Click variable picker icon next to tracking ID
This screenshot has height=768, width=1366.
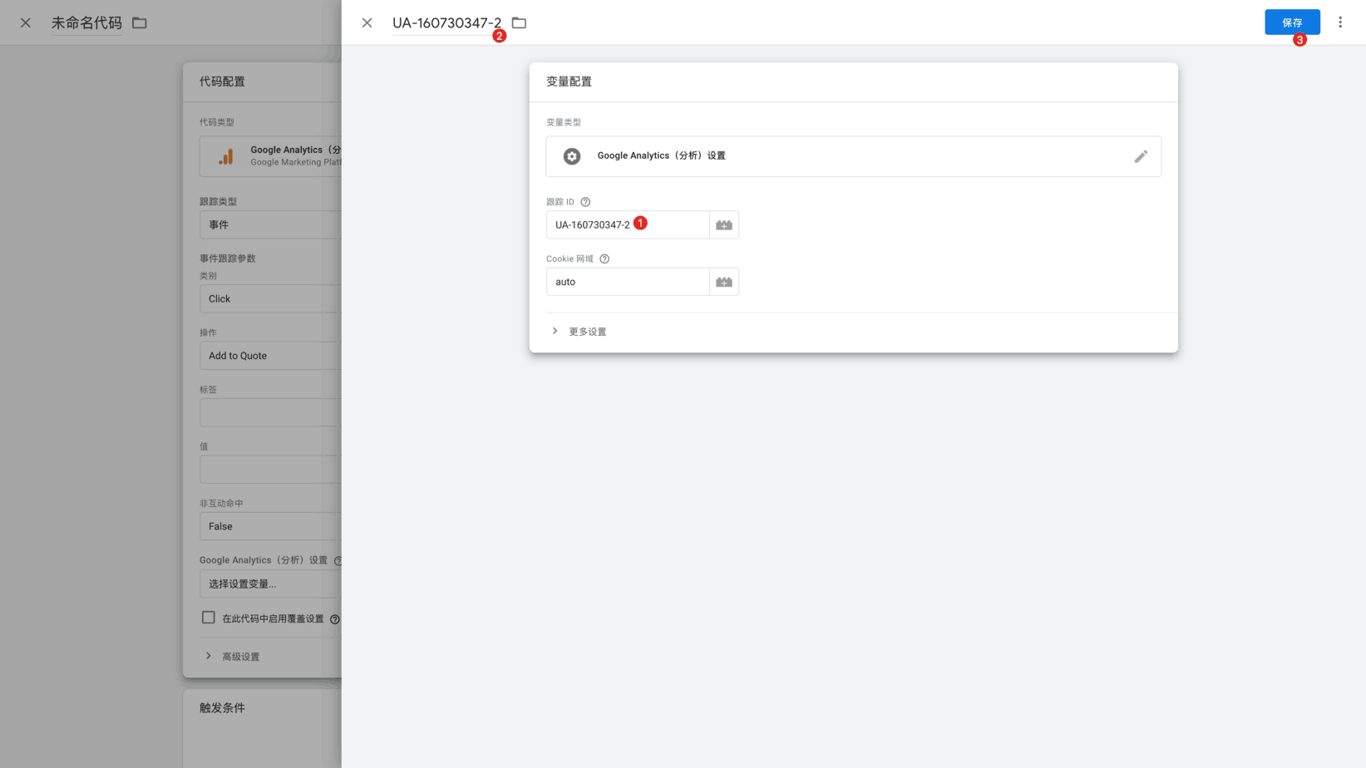tap(724, 225)
